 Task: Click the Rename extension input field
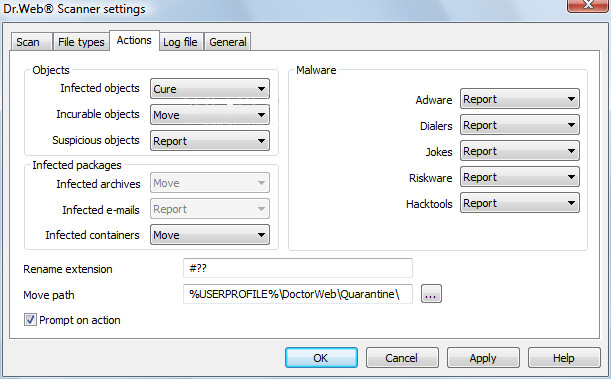tap(298, 268)
